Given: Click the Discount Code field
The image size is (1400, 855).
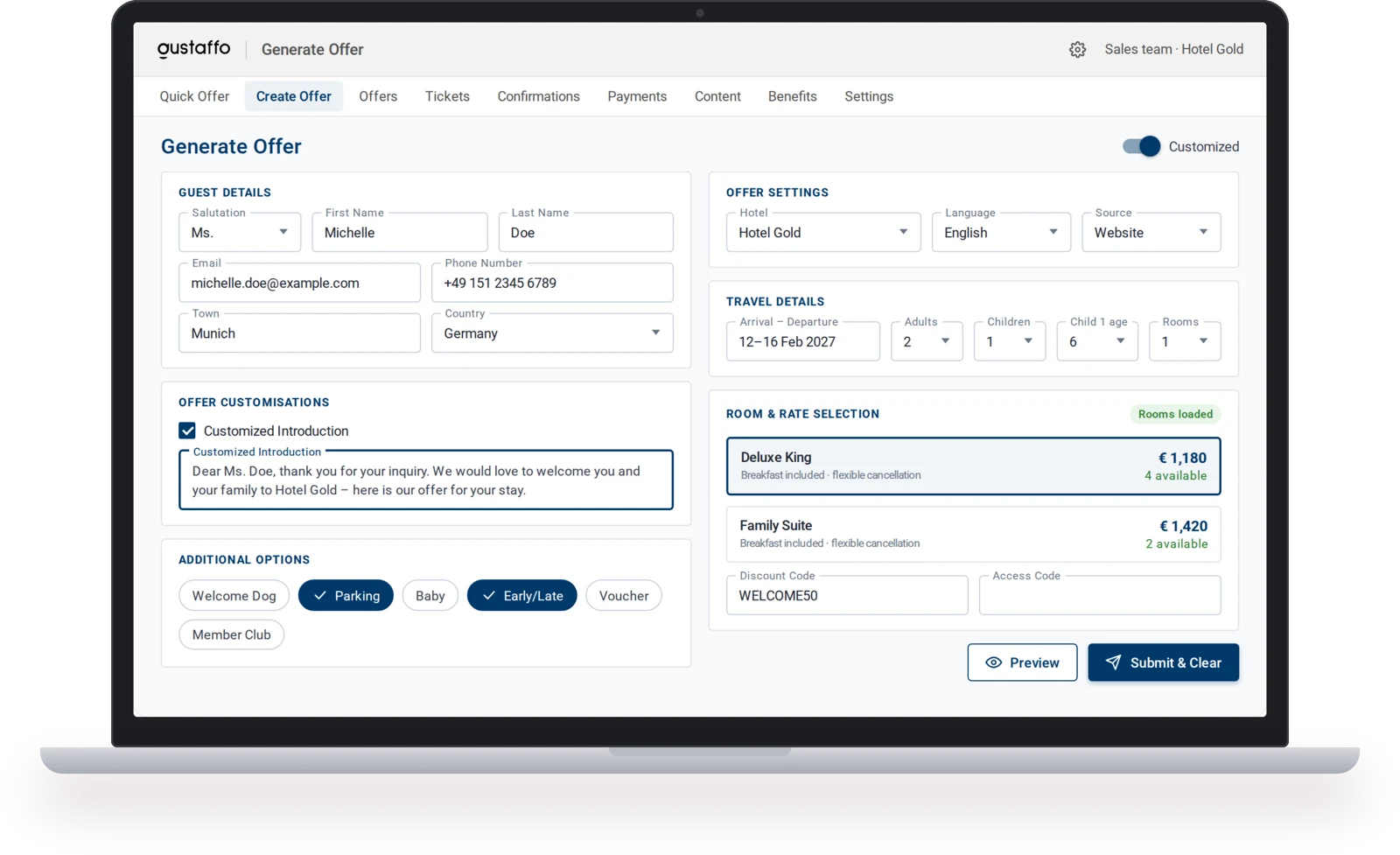Looking at the screenshot, I should pyautogui.click(x=847, y=596).
